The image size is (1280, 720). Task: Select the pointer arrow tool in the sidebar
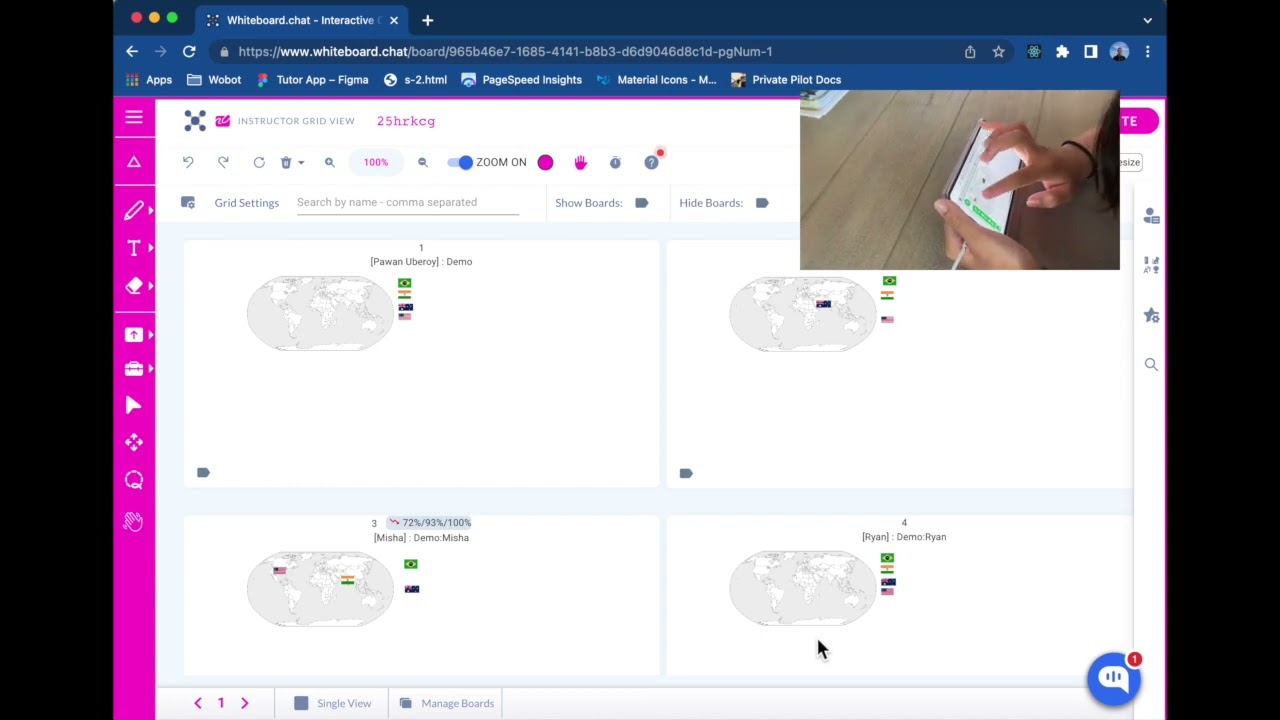[134, 405]
